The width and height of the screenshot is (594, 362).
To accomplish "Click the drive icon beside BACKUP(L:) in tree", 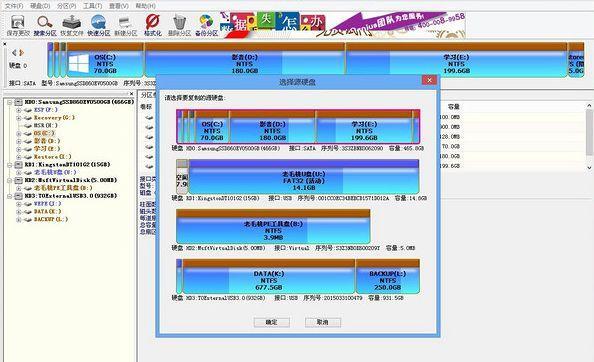I will pos(28,220).
